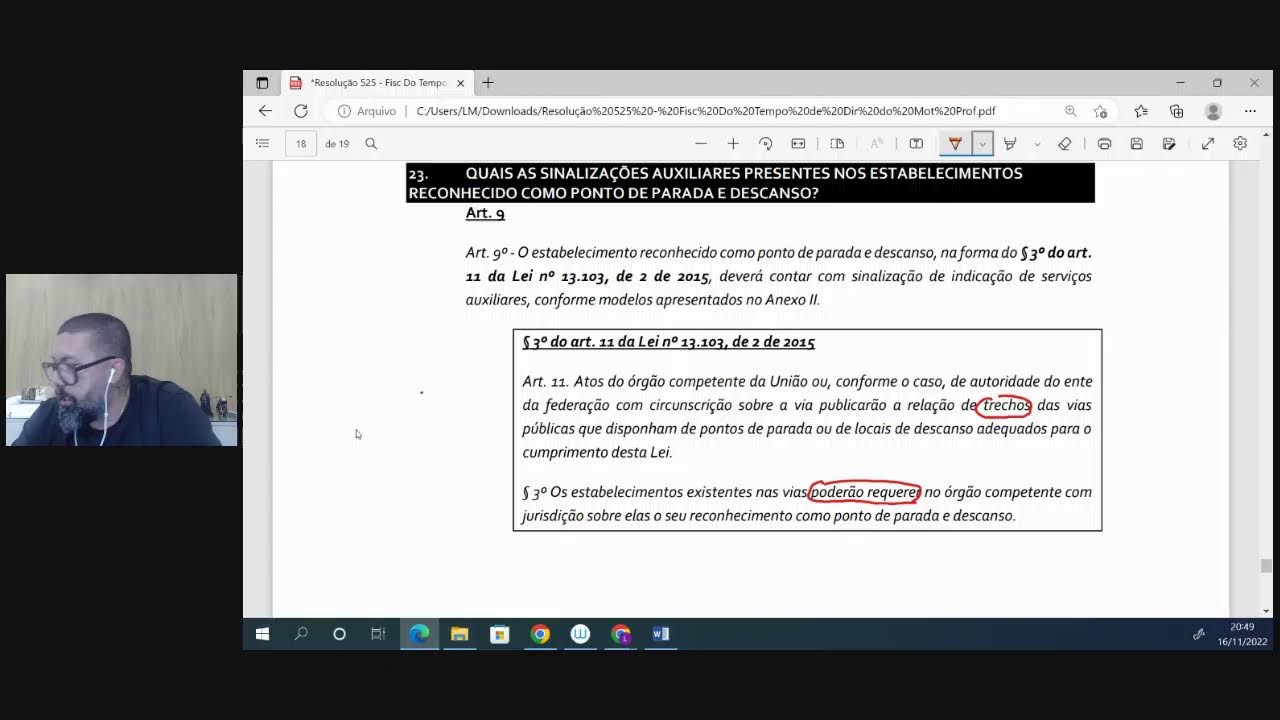
Task: Click the circled word 'trechos'
Action: [1005, 405]
